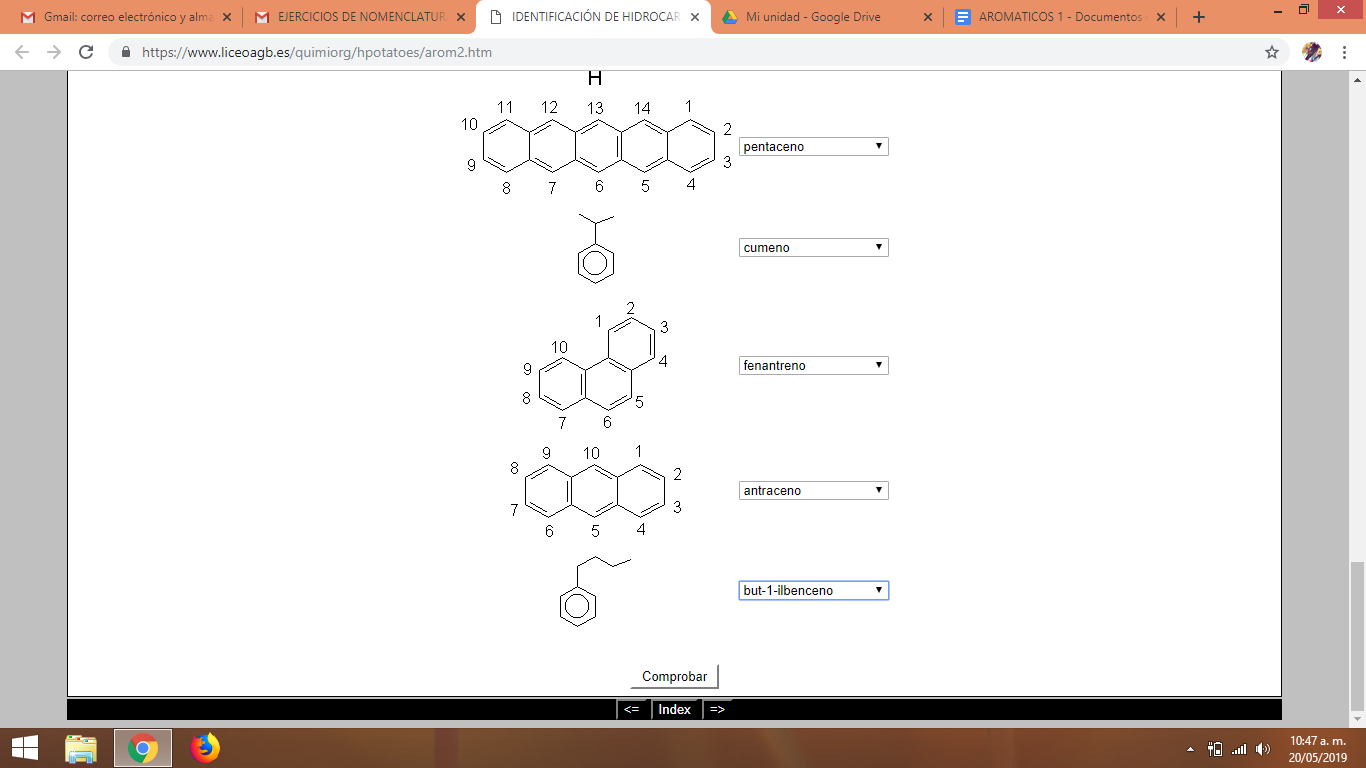The height and width of the screenshot is (768, 1366).
Task: Reload the current page
Action: (87, 52)
